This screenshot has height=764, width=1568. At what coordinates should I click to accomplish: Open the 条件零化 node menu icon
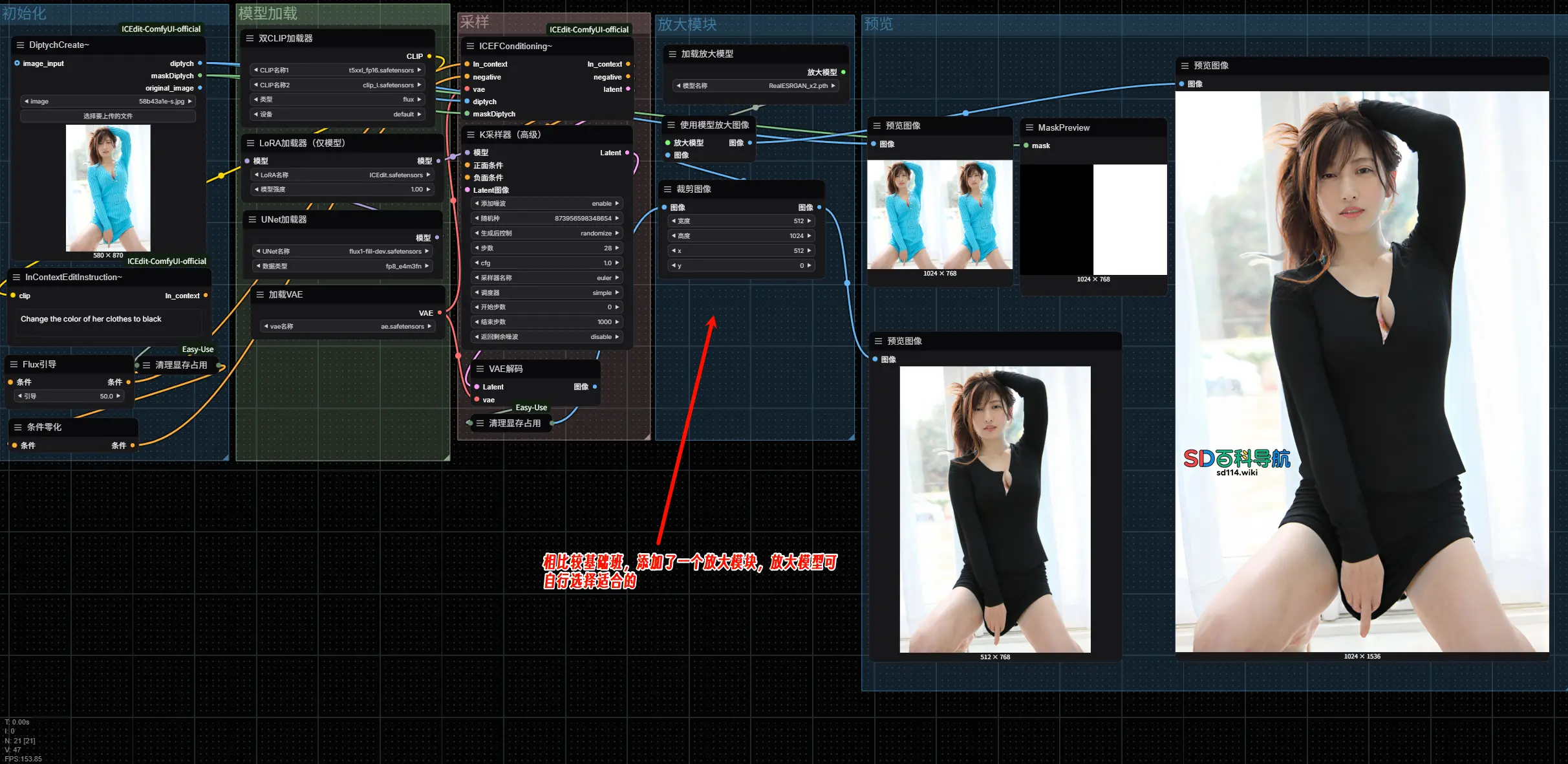17,428
